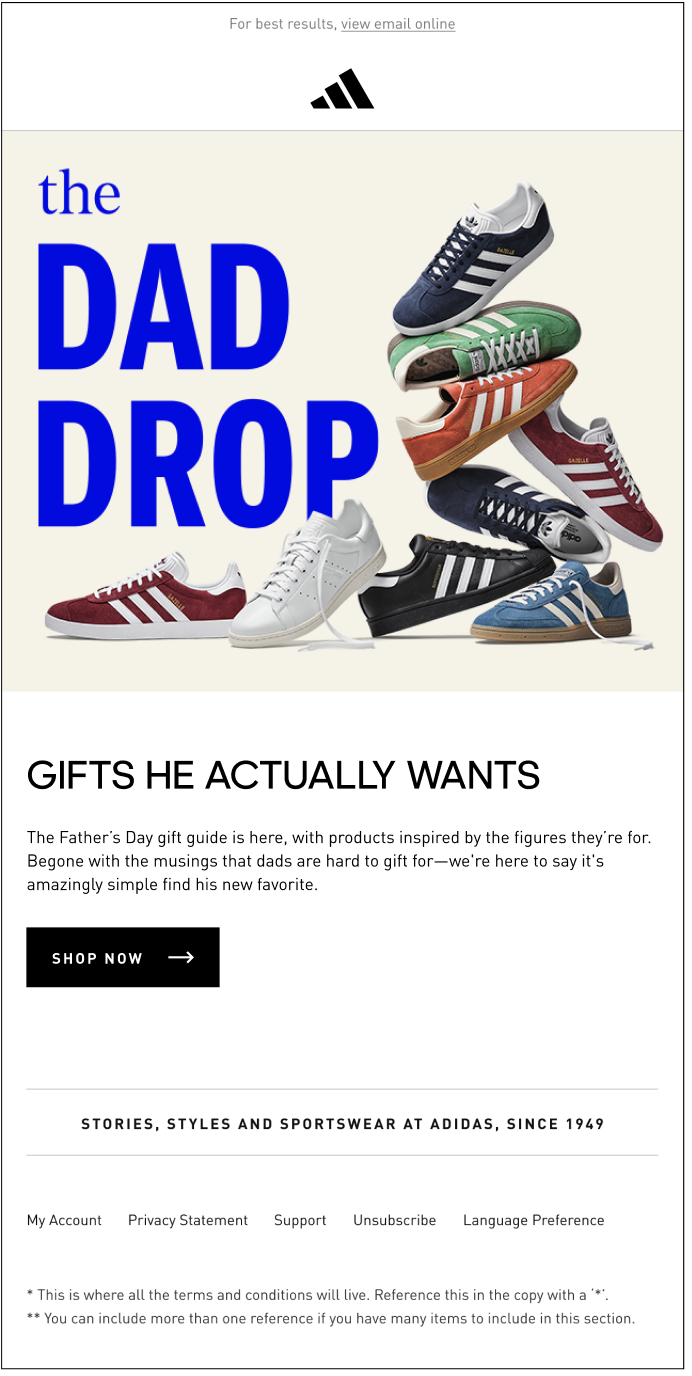
Task: Click the Unsubscribe link
Action: pyautogui.click(x=394, y=1220)
